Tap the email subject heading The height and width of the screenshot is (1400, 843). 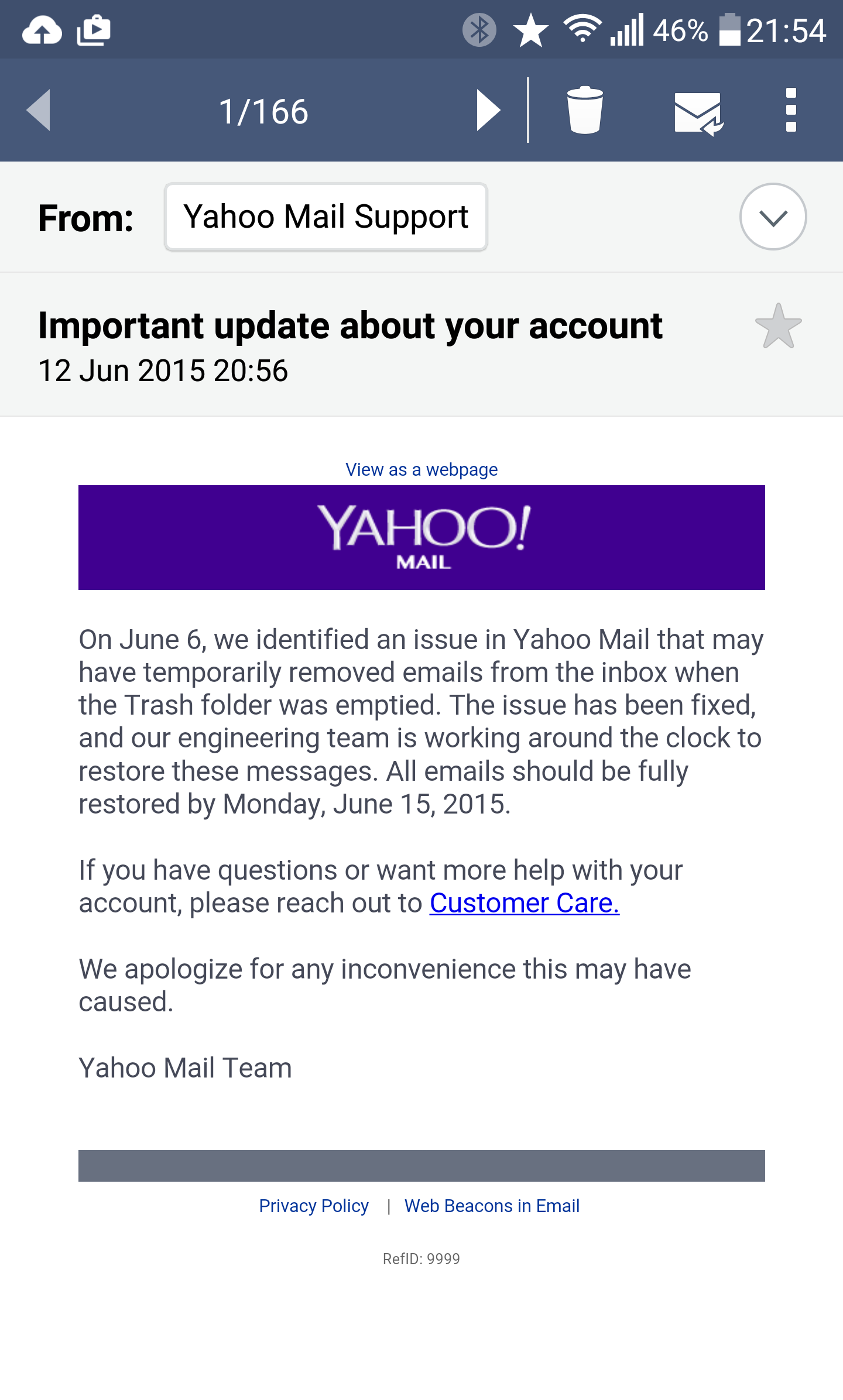click(350, 326)
